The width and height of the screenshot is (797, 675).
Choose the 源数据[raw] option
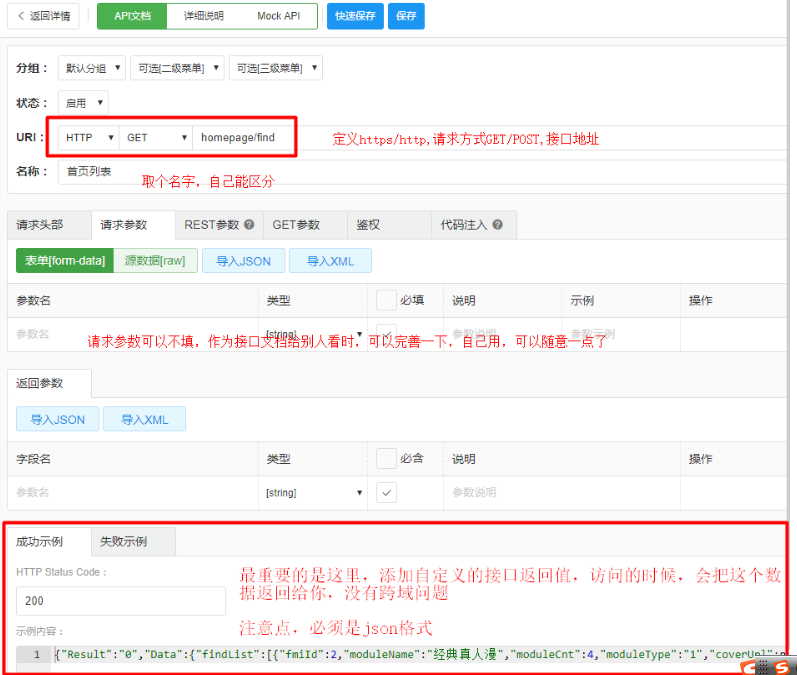[x=155, y=261]
